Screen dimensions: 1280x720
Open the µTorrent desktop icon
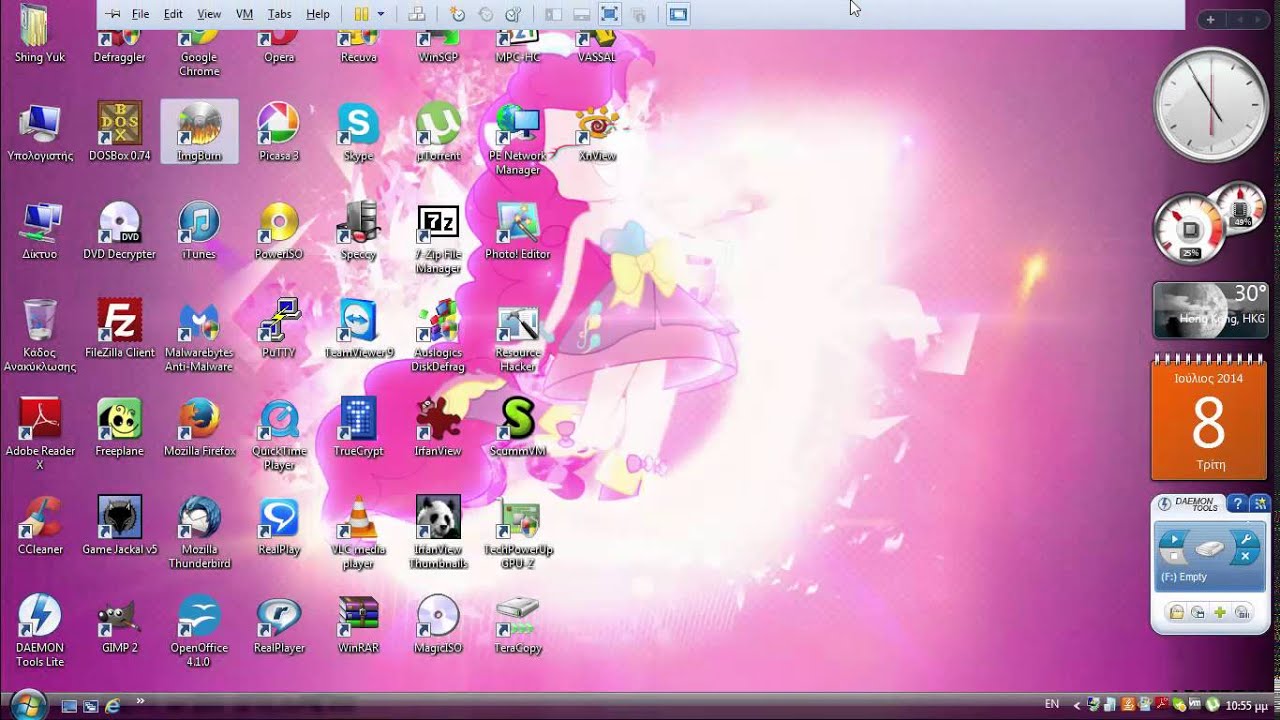438,131
